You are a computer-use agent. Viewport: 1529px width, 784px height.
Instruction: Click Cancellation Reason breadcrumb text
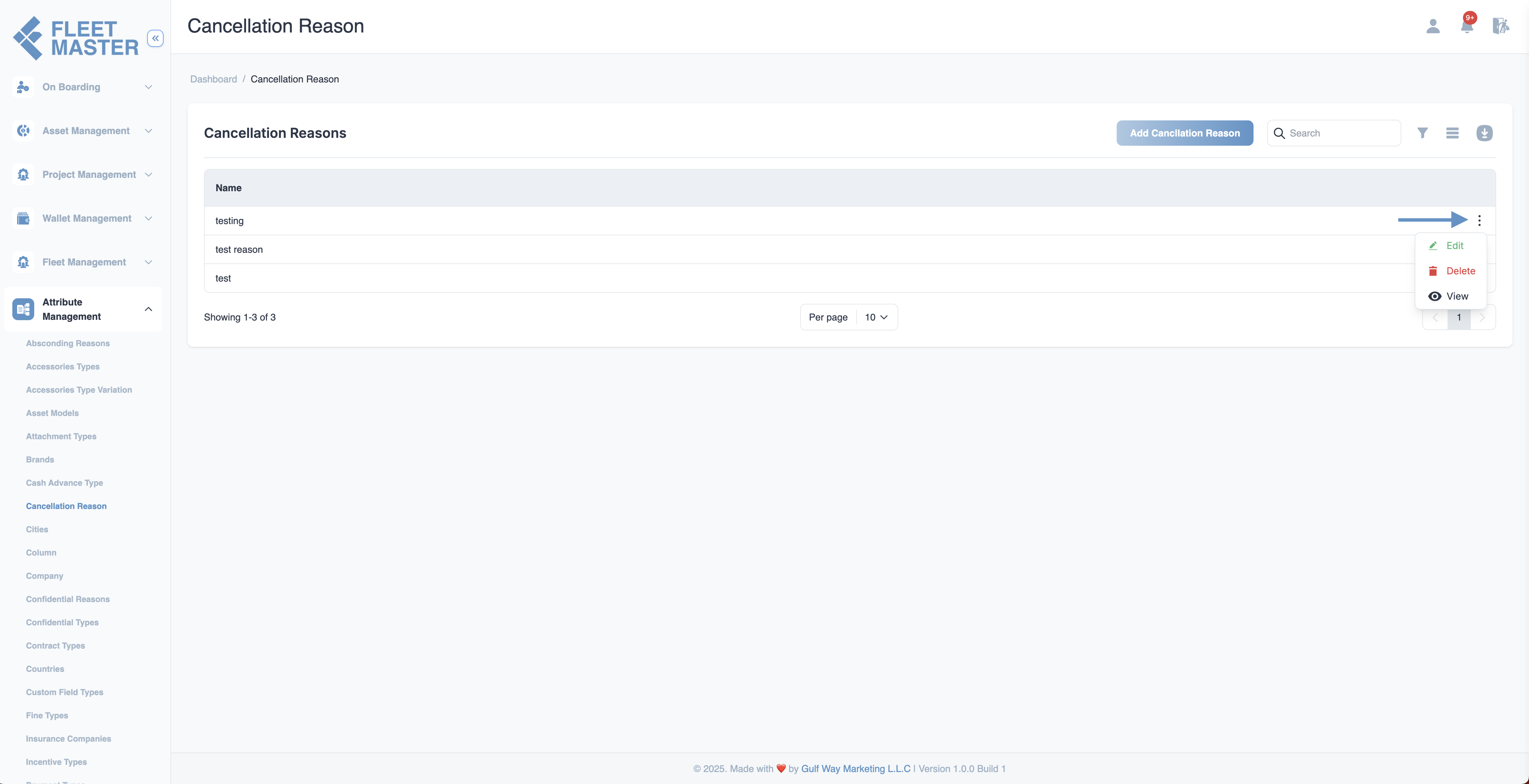(294, 79)
